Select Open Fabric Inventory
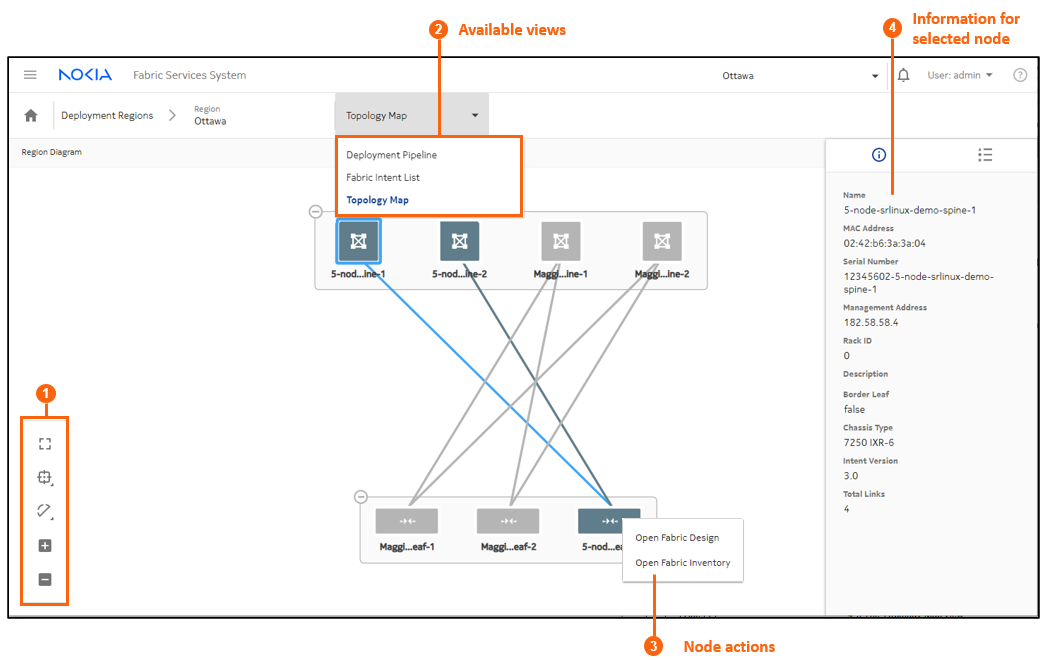The image size is (1055, 660). click(682, 562)
